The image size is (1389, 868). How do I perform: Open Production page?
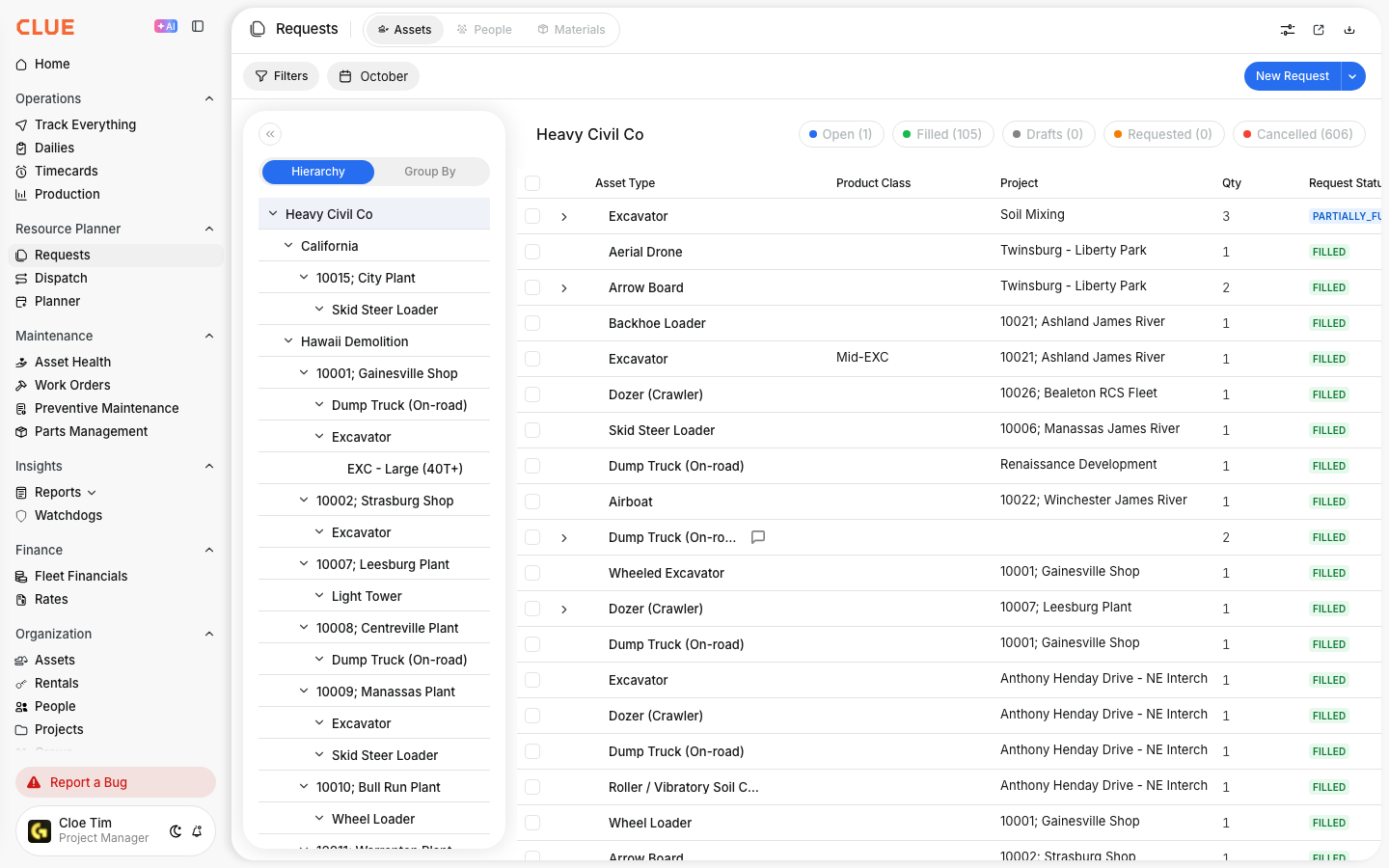pyautogui.click(x=67, y=194)
